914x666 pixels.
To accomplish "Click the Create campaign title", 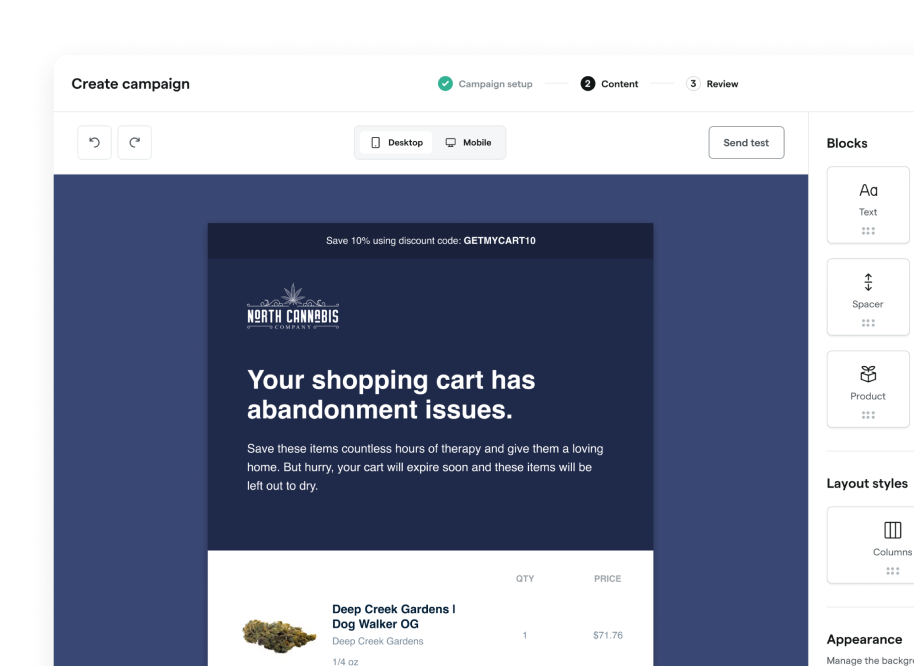I will coord(131,84).
